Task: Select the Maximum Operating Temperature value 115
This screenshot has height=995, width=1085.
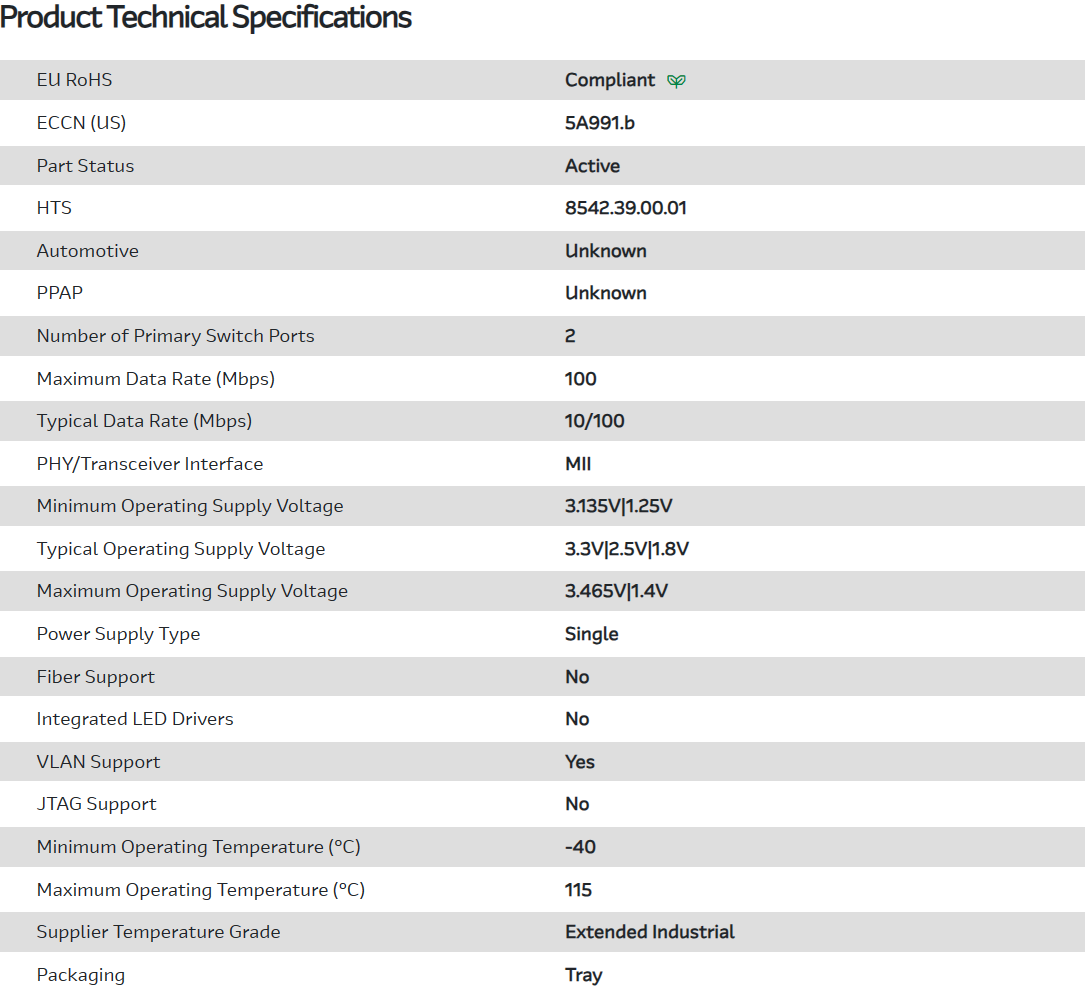Action: point(578,890)
